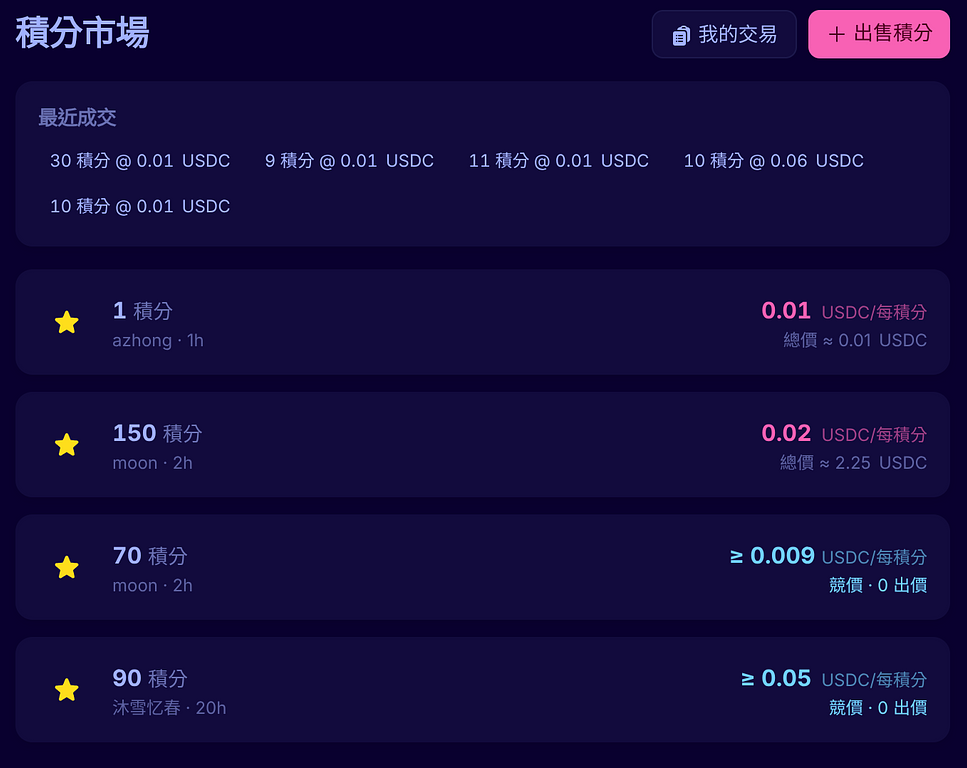Image resolution: width=967 pixels, height=768 pixels.
Task: Open the 70 積分 auction by moon
Action: 482,567
